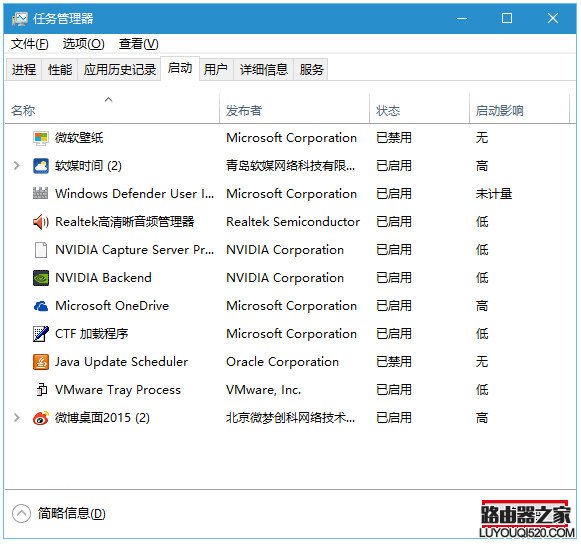This screenshot has height=546, width=581.
Task: Select the Windows Defender User I... entry
Action: click(135, 193)
